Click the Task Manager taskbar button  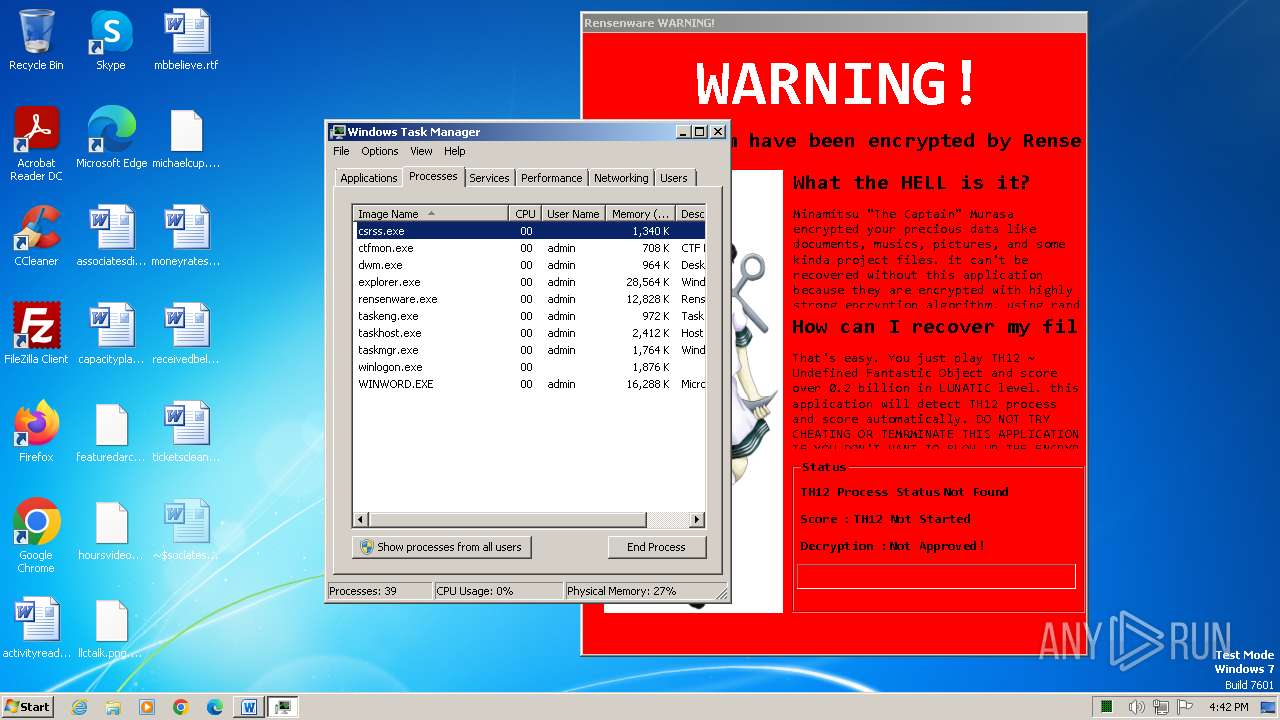click(x=283, y=707)
